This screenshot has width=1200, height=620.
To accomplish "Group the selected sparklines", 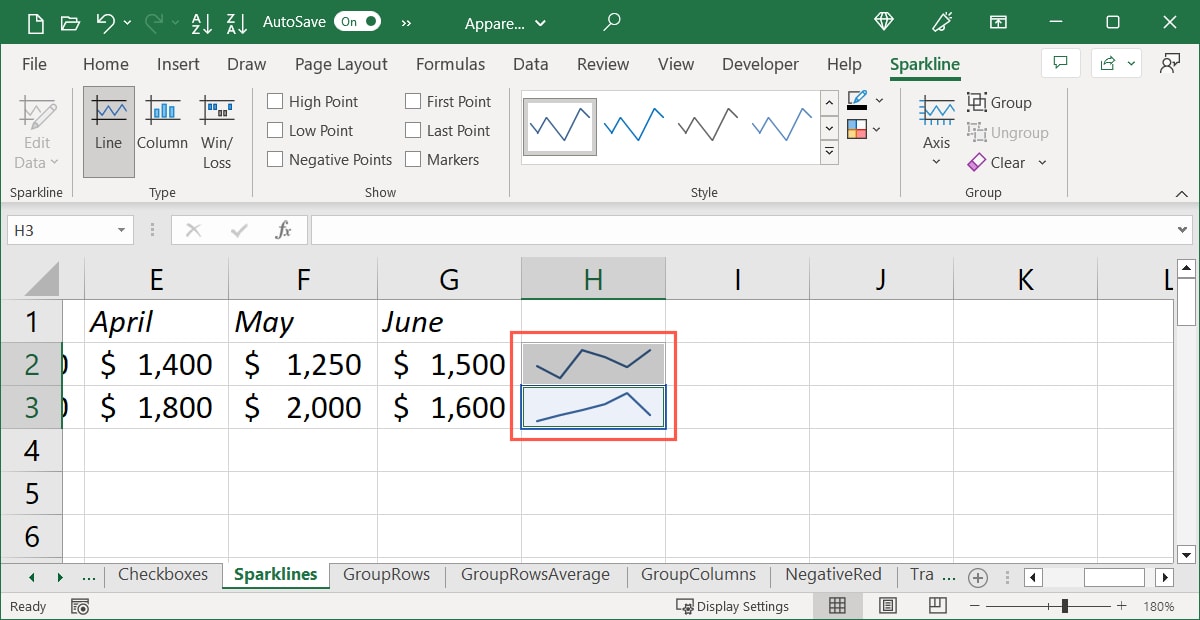I will click(x=1001, y=102).
